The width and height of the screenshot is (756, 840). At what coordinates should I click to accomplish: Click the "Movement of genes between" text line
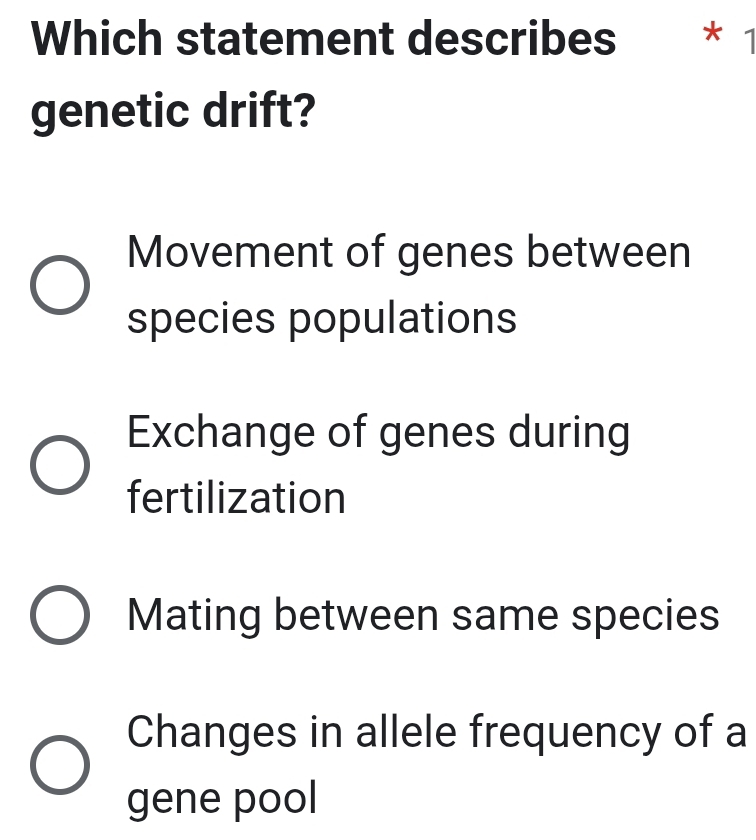click(409, 253)
